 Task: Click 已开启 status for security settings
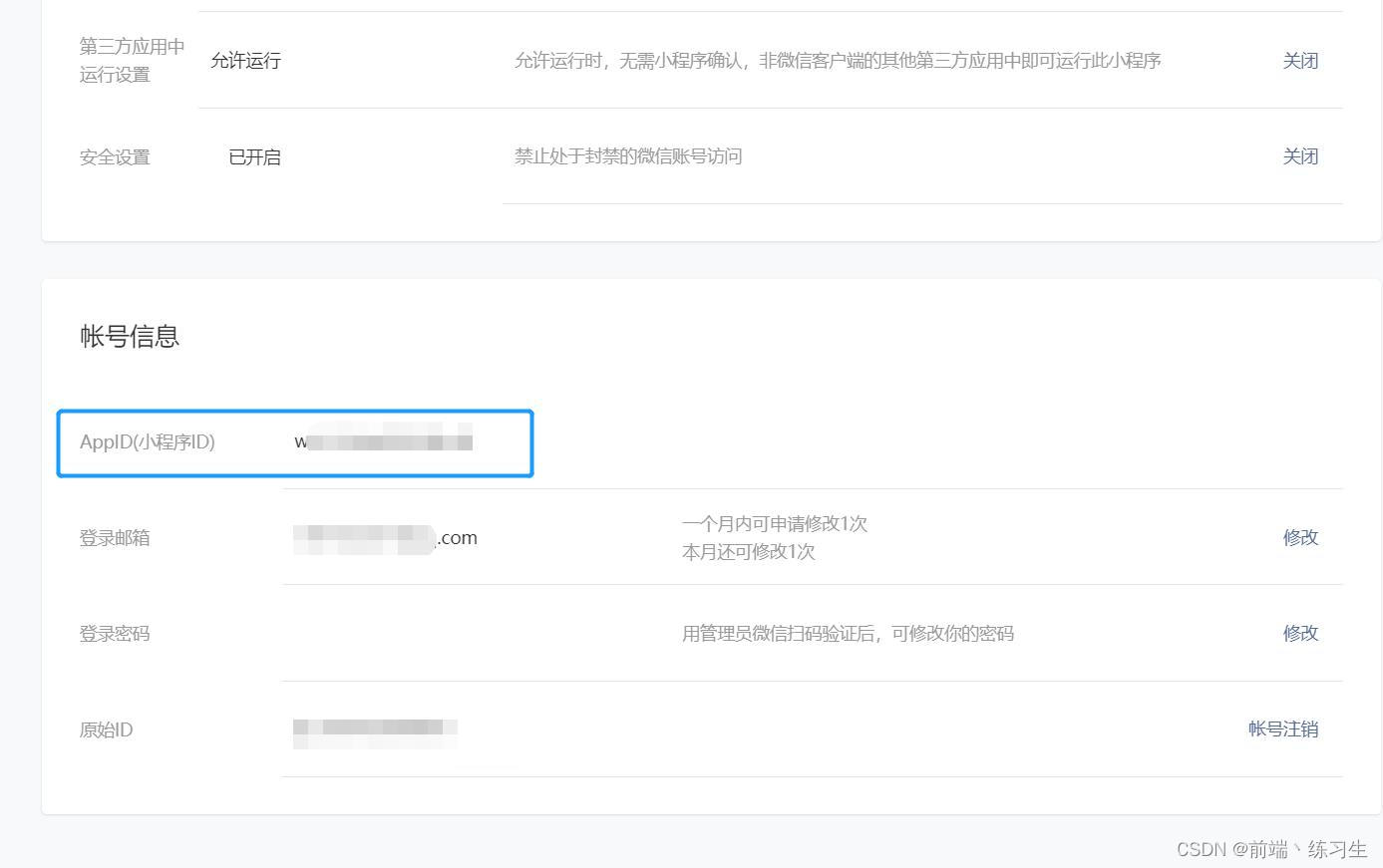254,156
